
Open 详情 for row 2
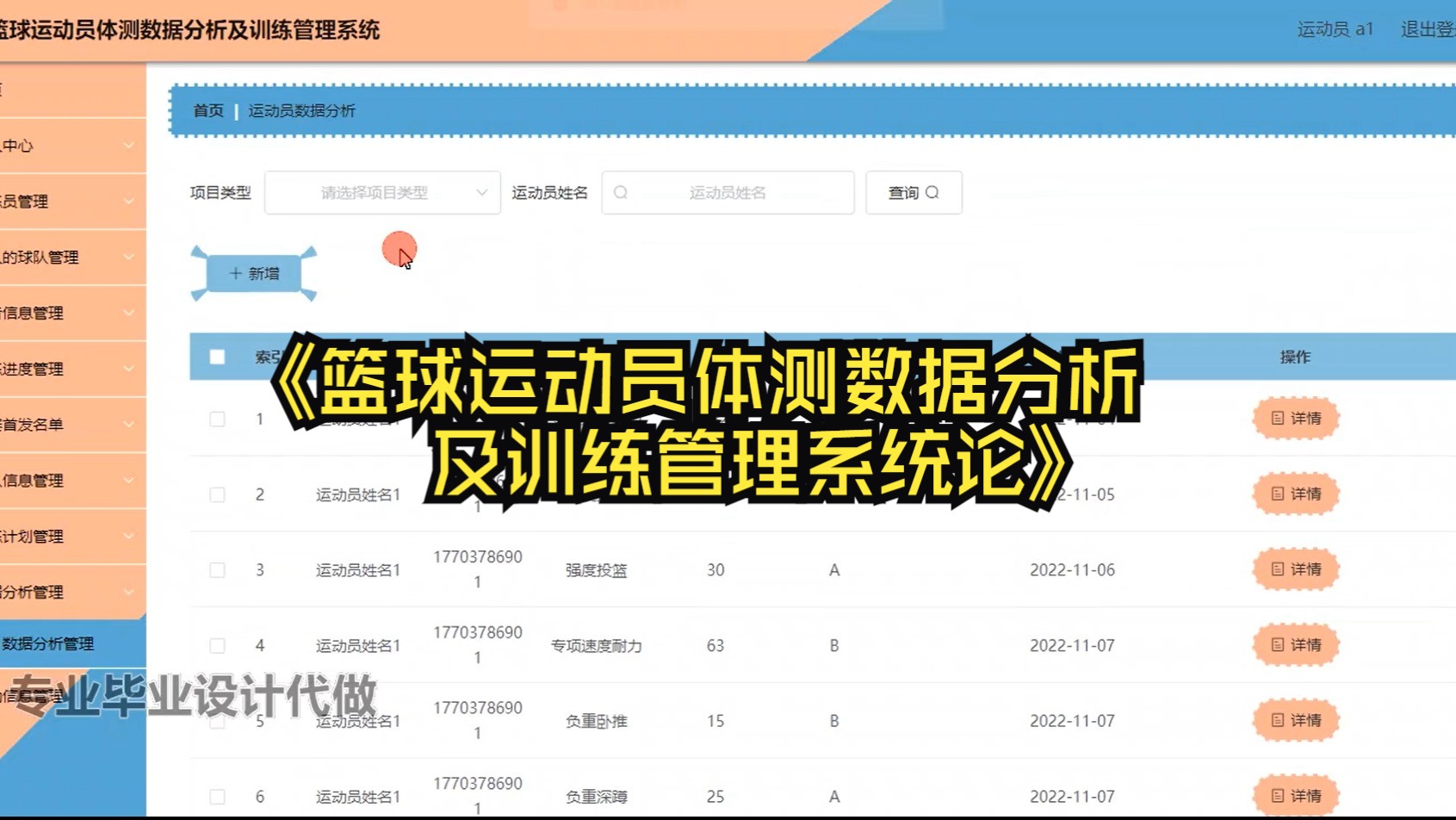[x=1296, y=494]
